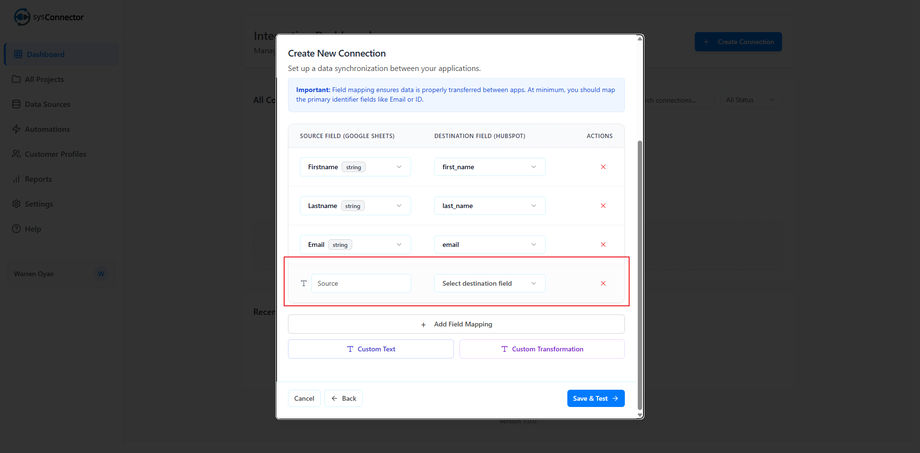Delete the custom Source mapping row
The image size is (920, 453).
(x=603, y=284)
